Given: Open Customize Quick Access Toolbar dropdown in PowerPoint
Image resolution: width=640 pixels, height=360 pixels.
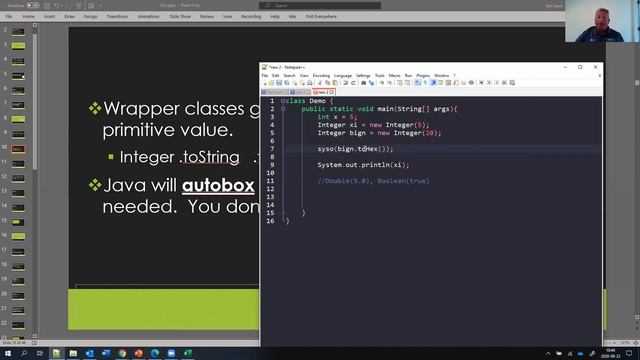Looking at the screenshot, I should [x=101, y=6].
